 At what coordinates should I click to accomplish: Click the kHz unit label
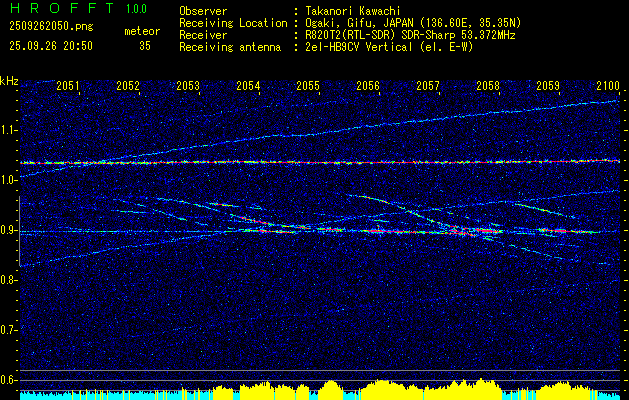pyautogui.click(x=9, y=81)
